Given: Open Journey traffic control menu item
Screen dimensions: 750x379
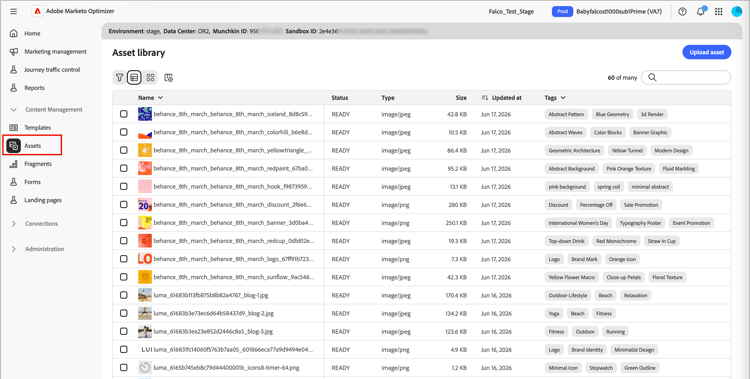Looking at the screenshot, I should coord(52,70).
